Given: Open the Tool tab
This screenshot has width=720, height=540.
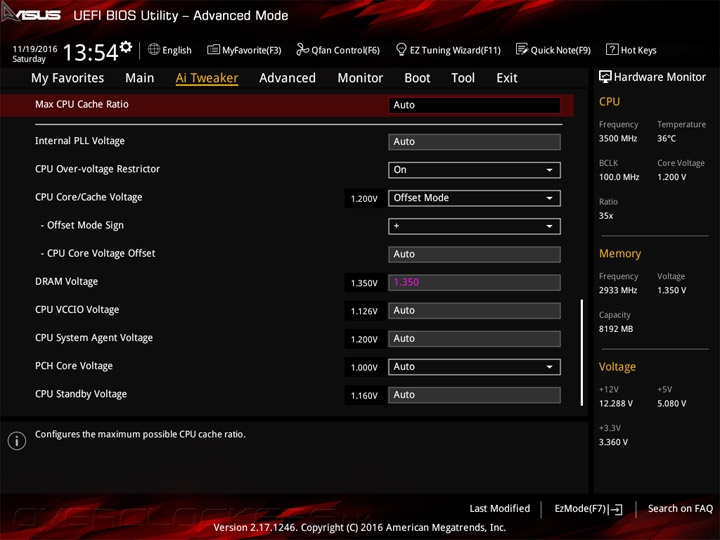Looking at the screenshot, I should coord(463,78).
